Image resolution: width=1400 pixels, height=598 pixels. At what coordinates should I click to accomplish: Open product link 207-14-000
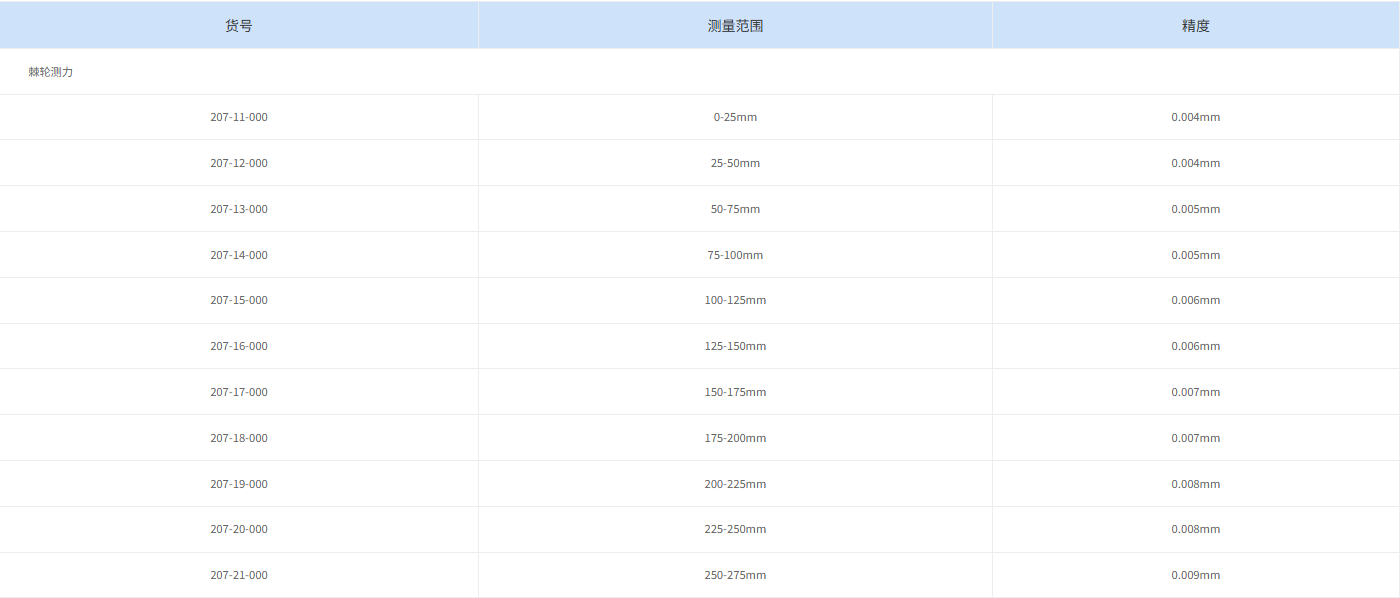(x=238, y=255)
